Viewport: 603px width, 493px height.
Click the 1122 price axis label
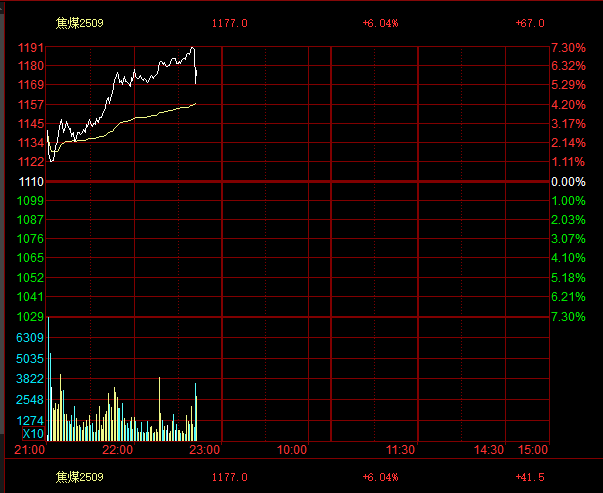31,162
